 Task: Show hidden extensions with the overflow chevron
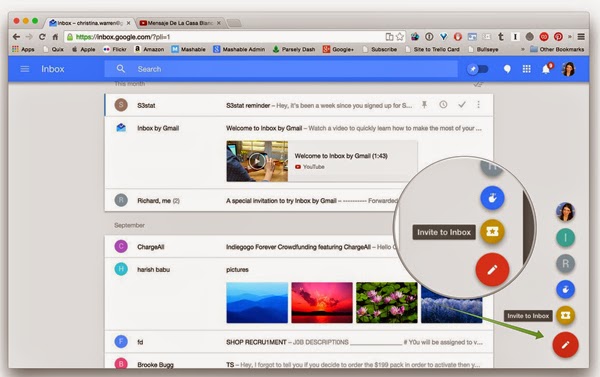[x=570, y=37]
